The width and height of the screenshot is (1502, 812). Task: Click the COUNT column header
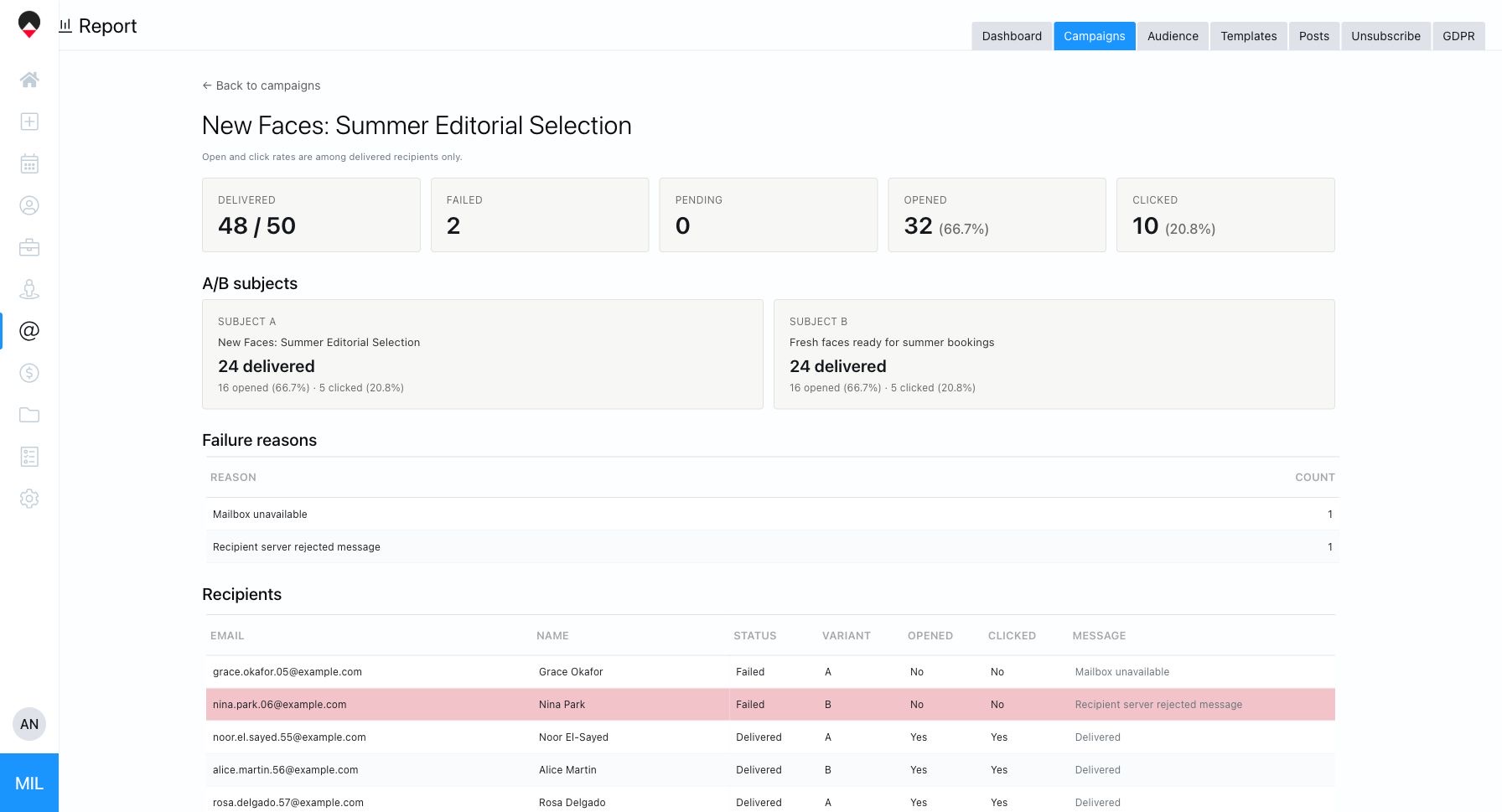(x=1315, y=478)
